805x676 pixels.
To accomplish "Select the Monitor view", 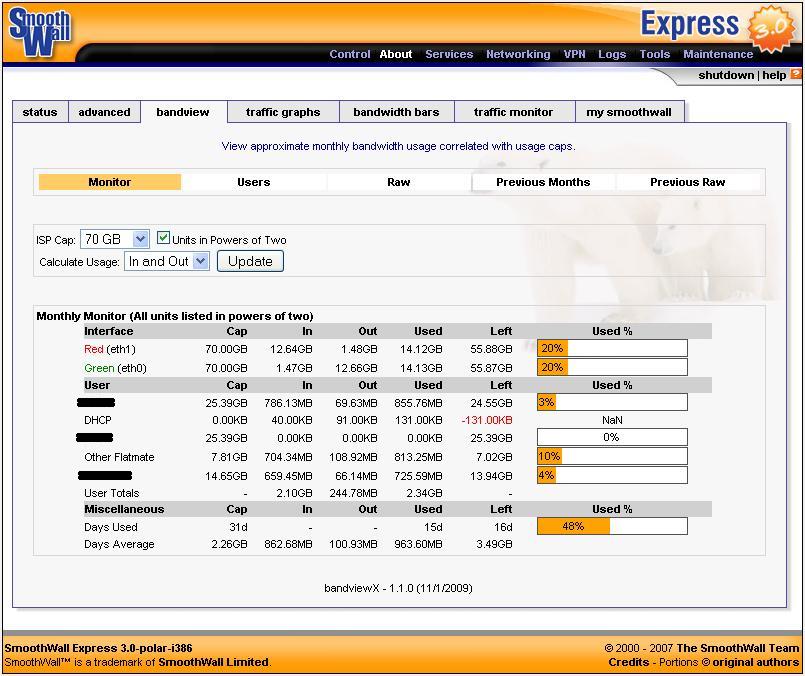I will tap(109, 182).
